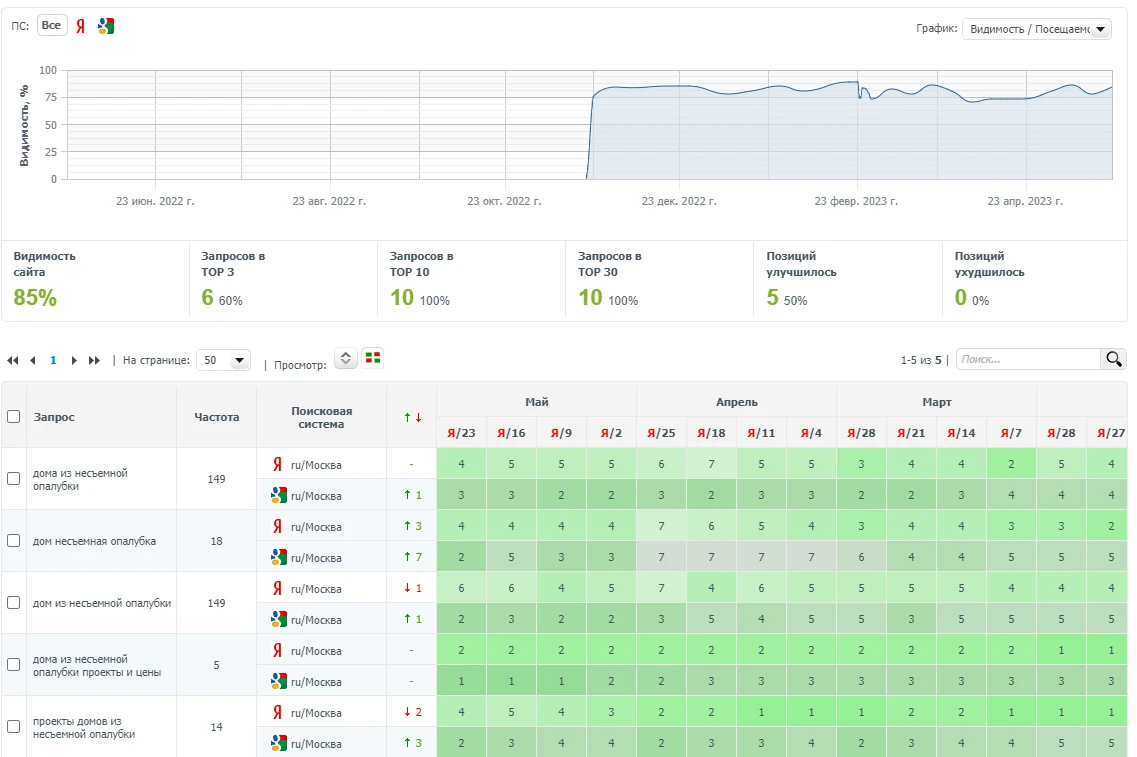Select the 'Я/16' date column header
1137x757 pixels.
coord(511,433)
